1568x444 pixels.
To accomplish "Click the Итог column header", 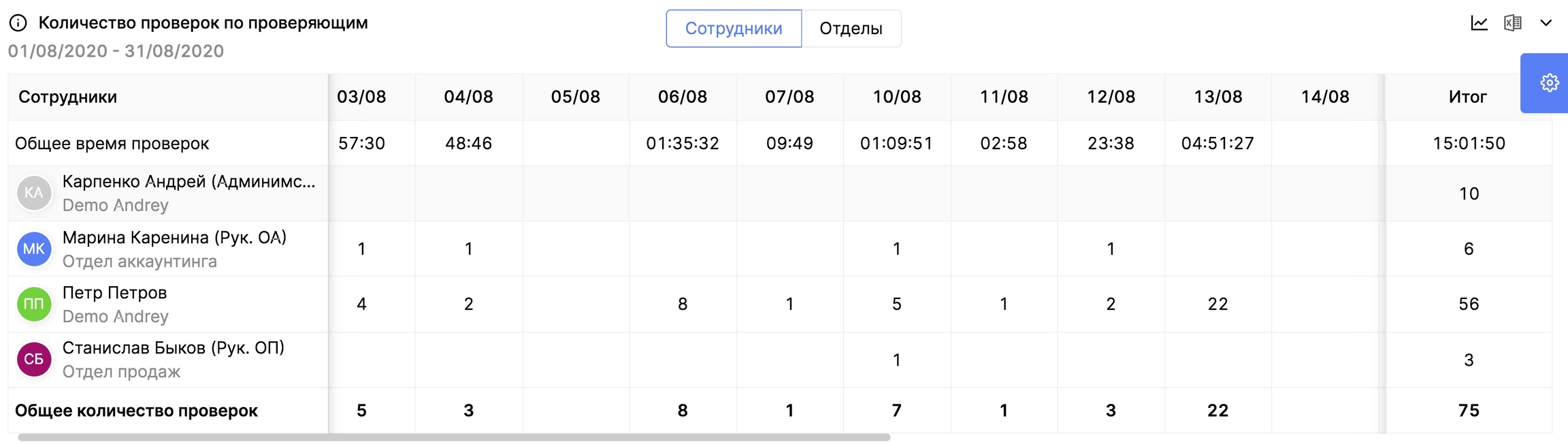I will click(1468, 97).
